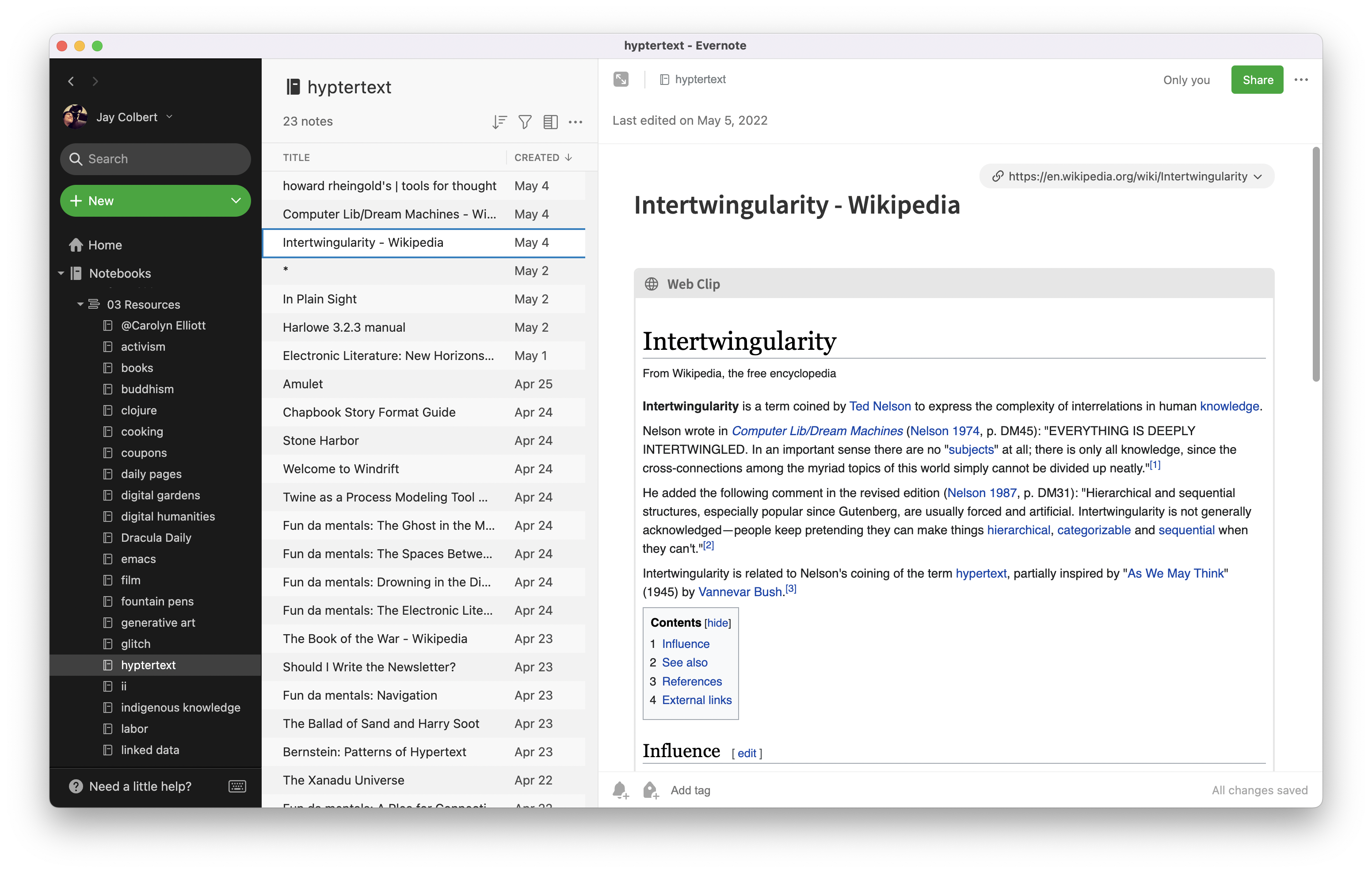The height and width of the screenshot is (873, 1372).
Task: Click the sort icon in notes list
Action: coord(498,121)
